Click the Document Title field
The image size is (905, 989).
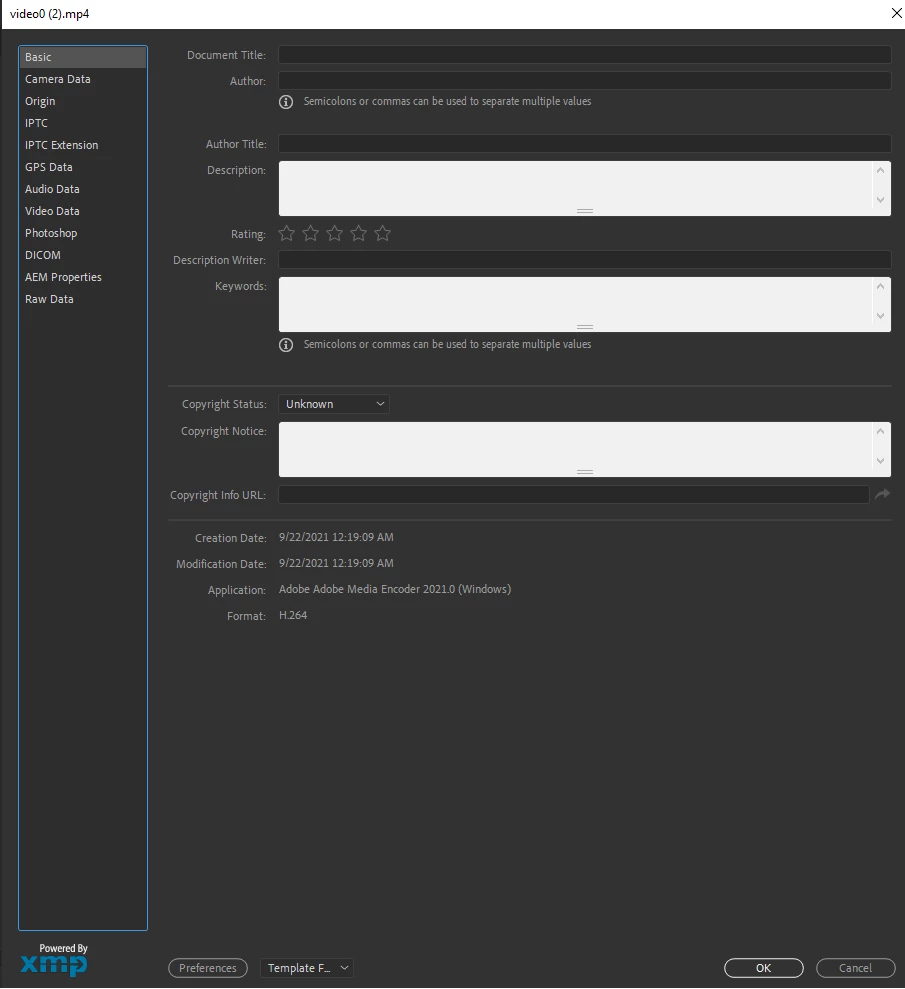click(585, 54)
